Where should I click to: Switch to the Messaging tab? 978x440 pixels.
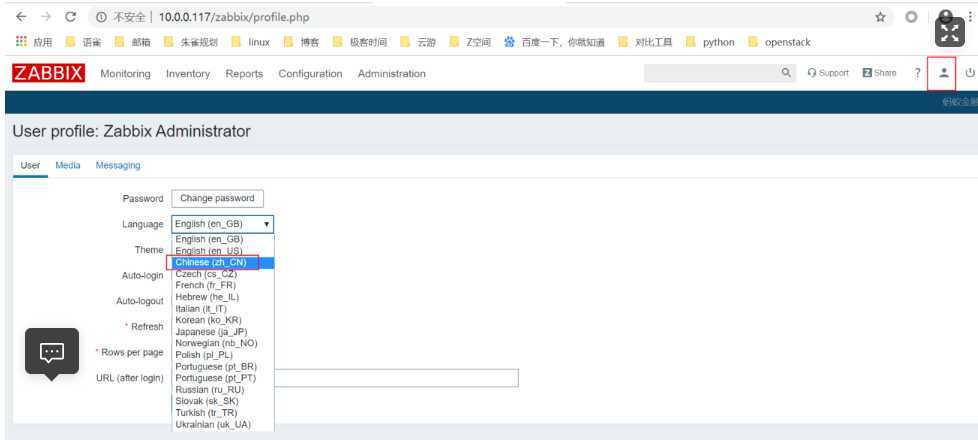[118, 165]
